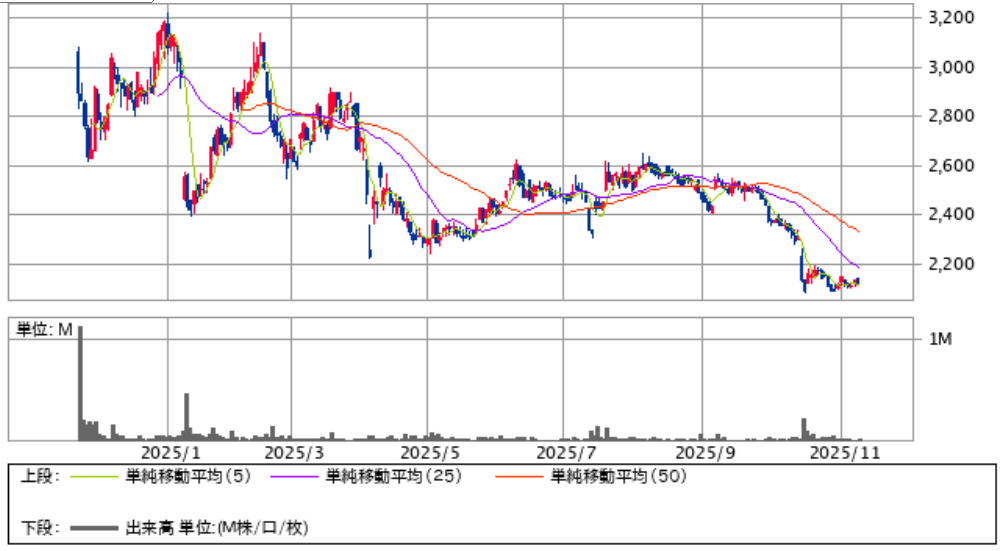The height and width of the screenshot is (551, 1008).
Task: Click the 1M volume axis label
Action: pyautogui.click(x=940, y=340)
